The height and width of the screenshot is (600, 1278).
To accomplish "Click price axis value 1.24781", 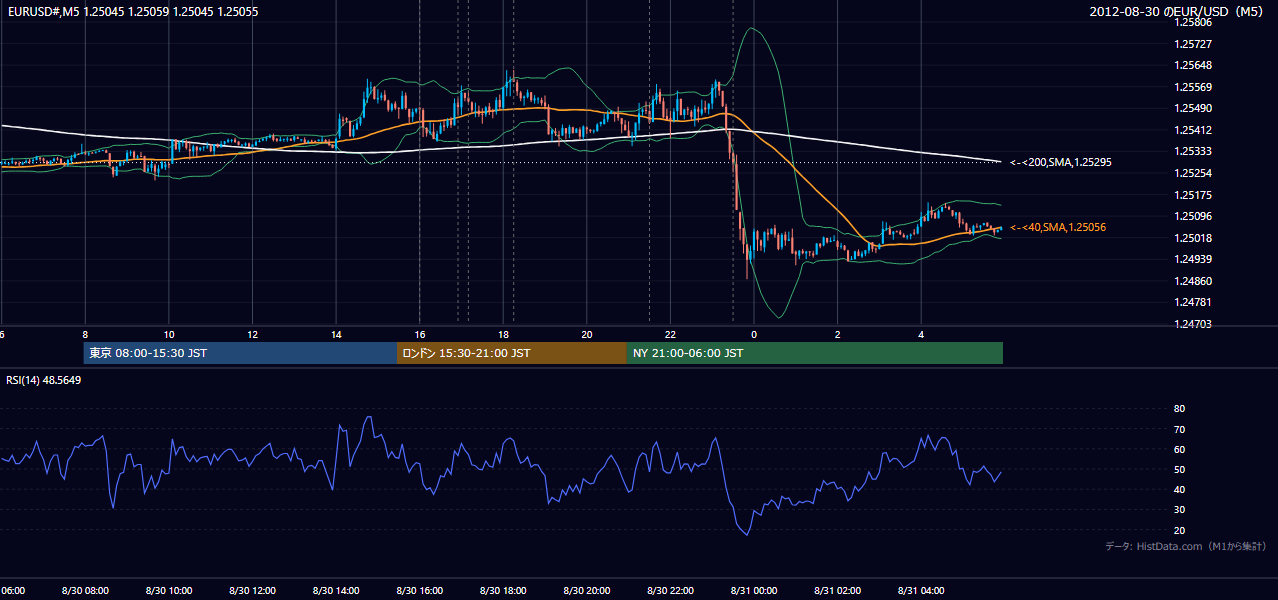I will [1193, 302].
